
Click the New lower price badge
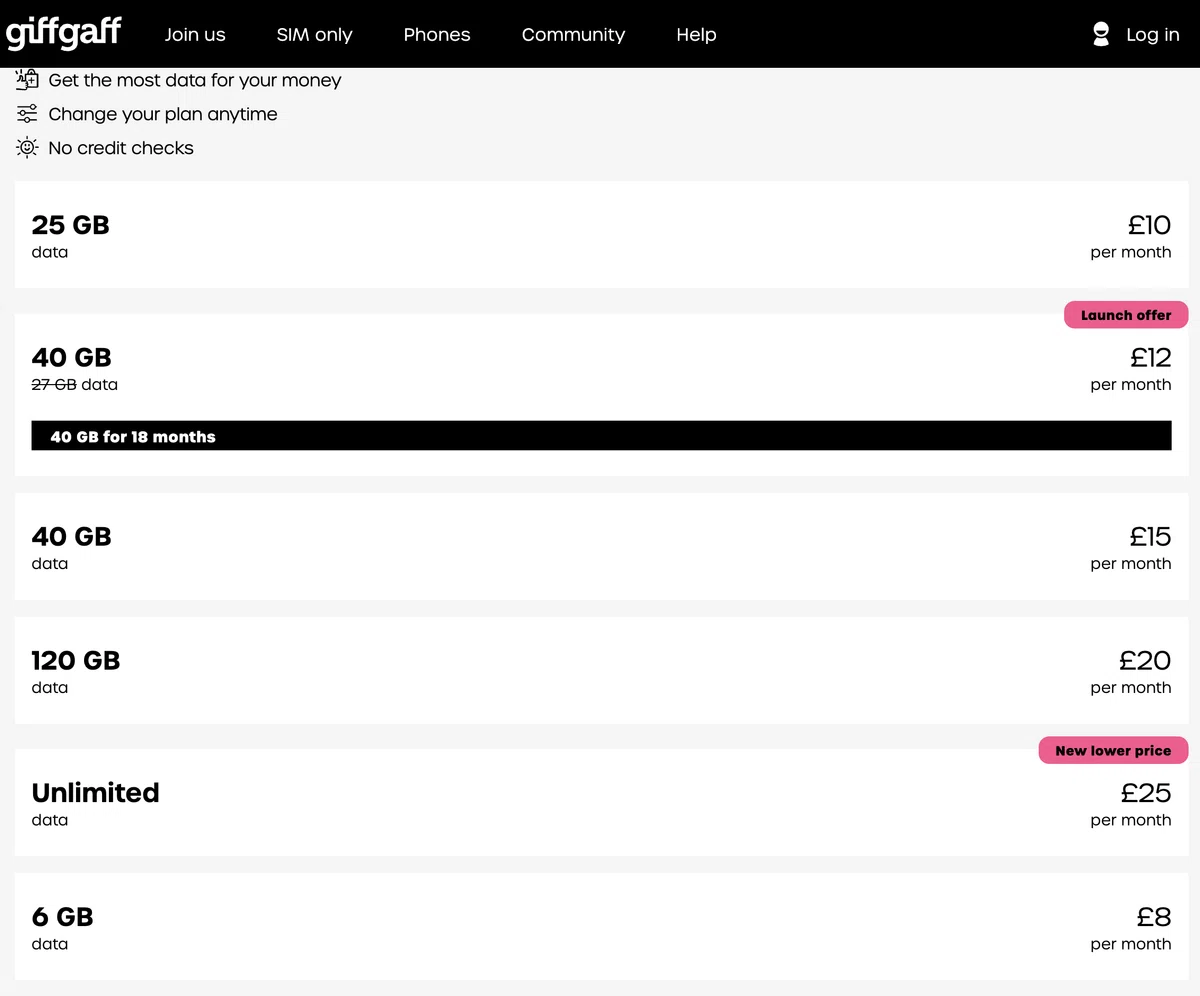[1113, 750]
